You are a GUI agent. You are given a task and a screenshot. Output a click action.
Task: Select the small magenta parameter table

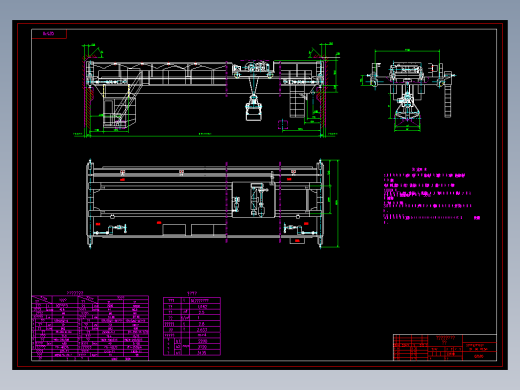pyautogui.click(x=192, y=326)
